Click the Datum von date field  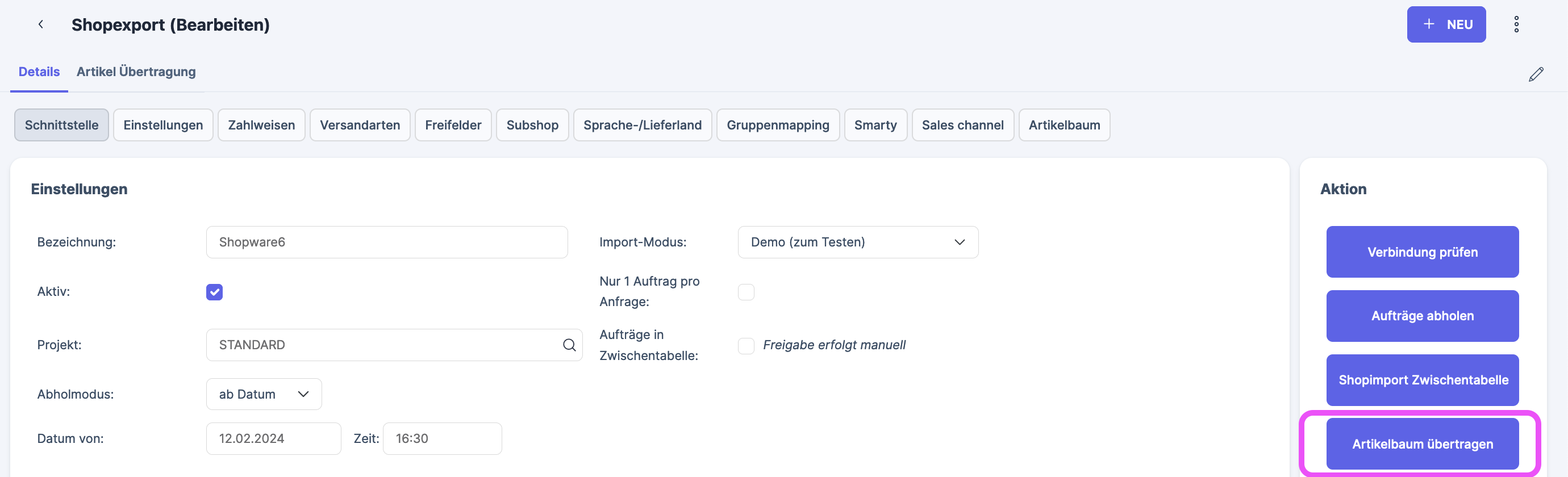click(x=273, y=438)
